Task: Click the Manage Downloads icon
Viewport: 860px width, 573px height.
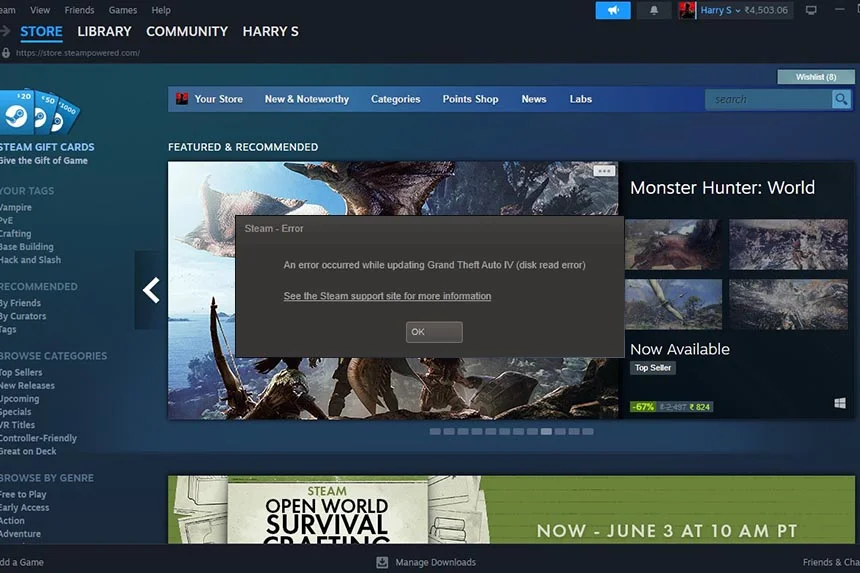Action: (x=382, y=562)
